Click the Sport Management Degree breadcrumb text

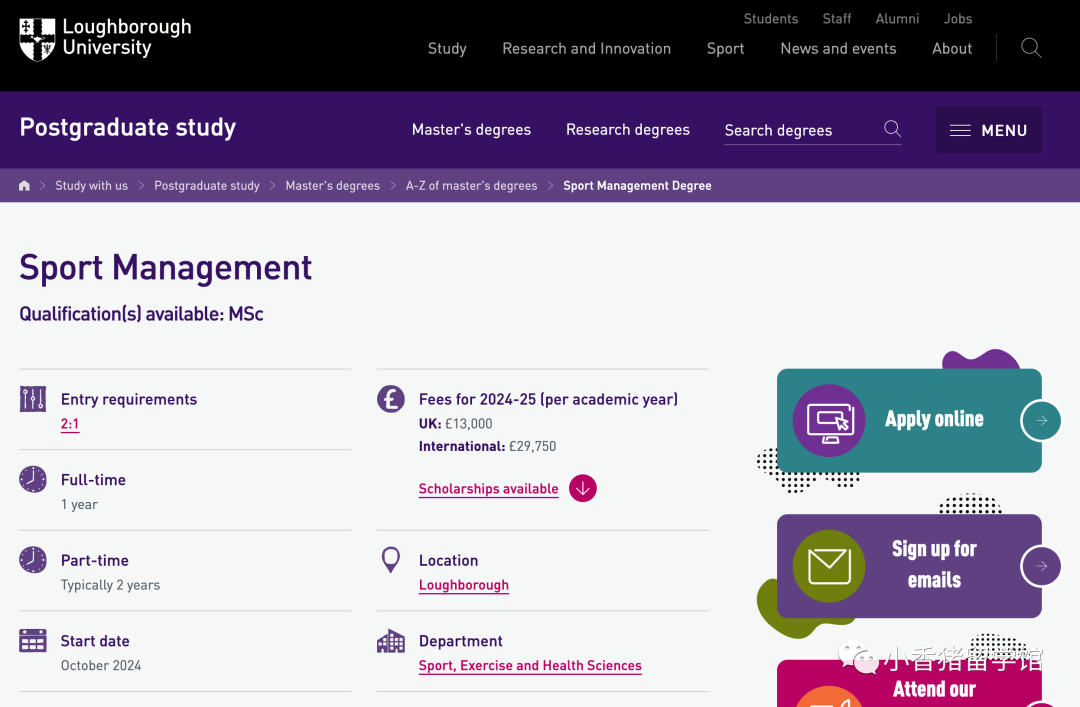[x=637, y=185]
